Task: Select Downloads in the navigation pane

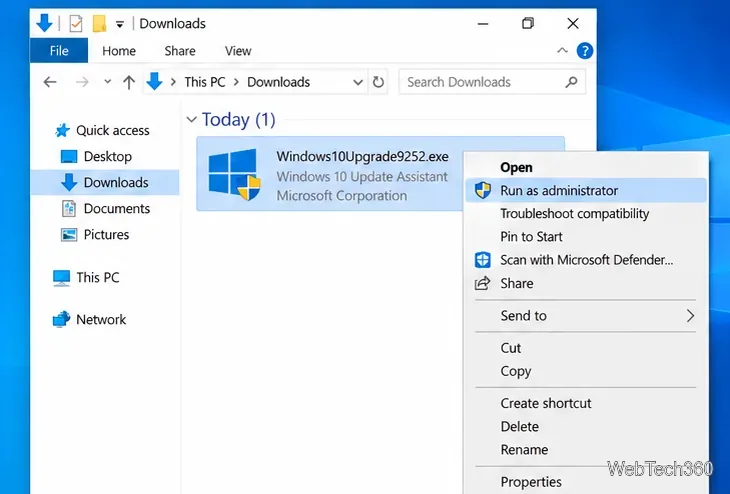Action: pyautogui.click(x=105, y=183)
